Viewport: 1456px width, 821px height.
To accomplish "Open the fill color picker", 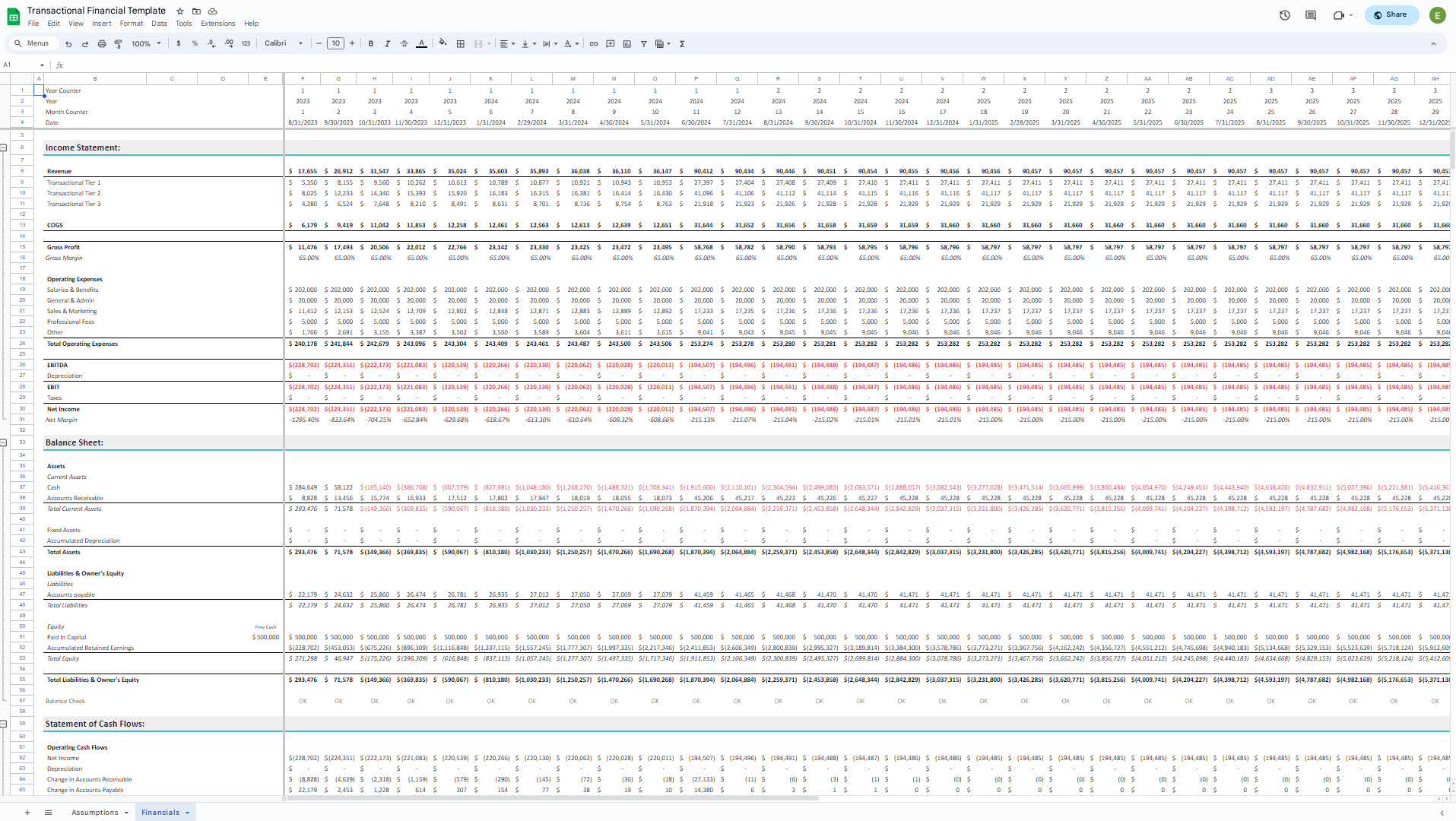I will point(443,44).
